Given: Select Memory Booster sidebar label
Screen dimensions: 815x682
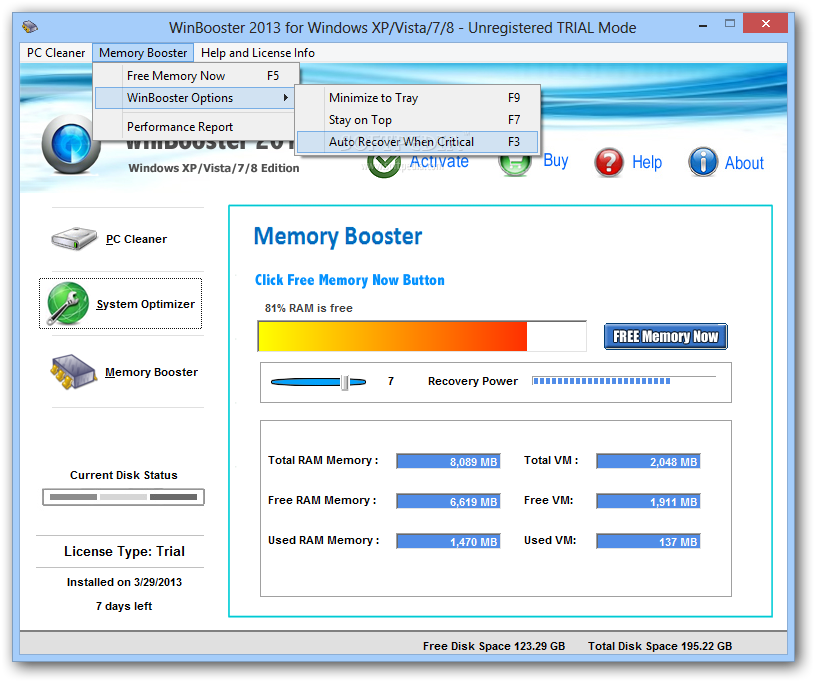Looking at the screenshot, I should (x=151, y=372).
